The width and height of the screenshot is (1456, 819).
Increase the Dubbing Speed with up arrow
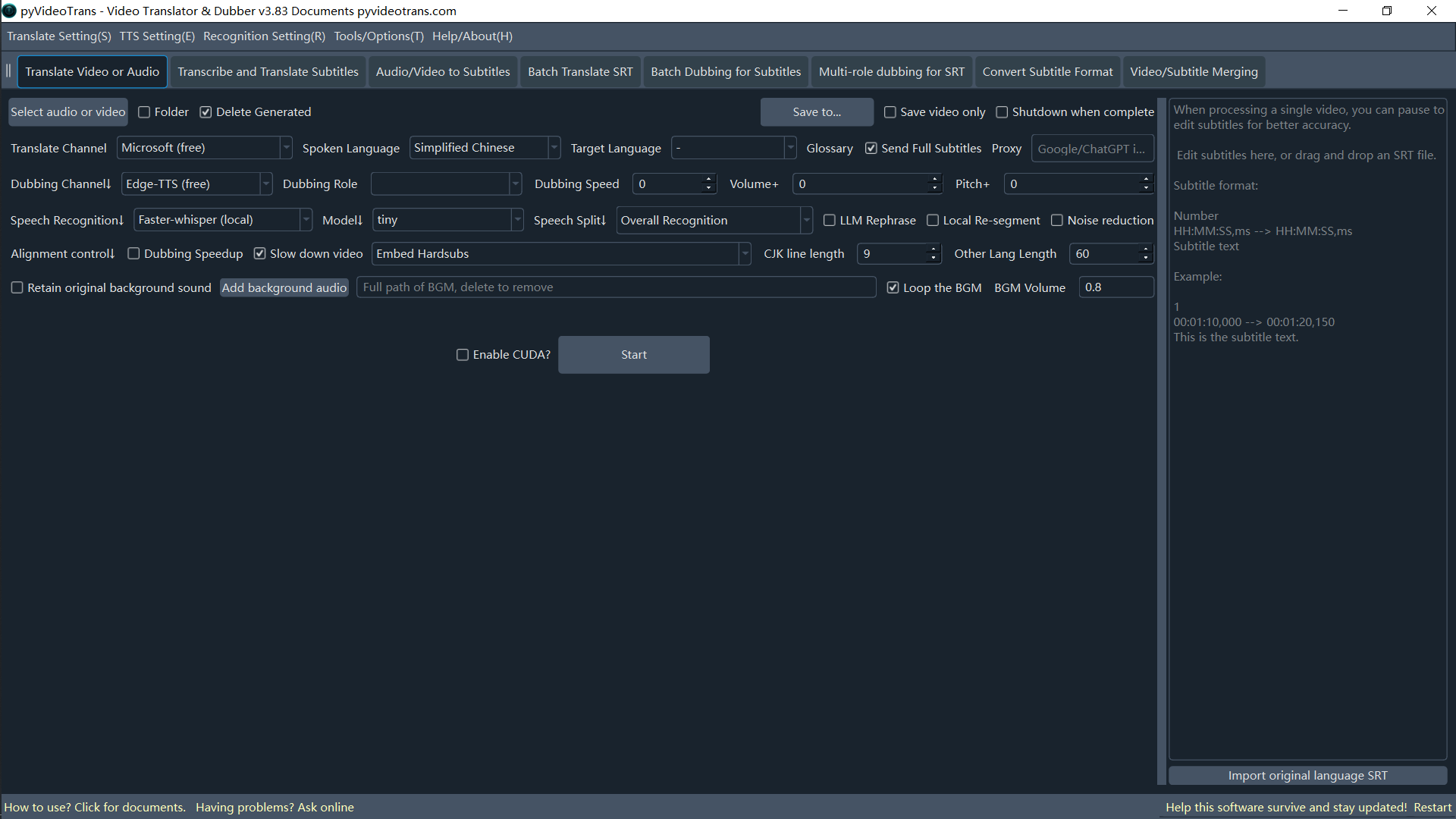coord(708,180)
